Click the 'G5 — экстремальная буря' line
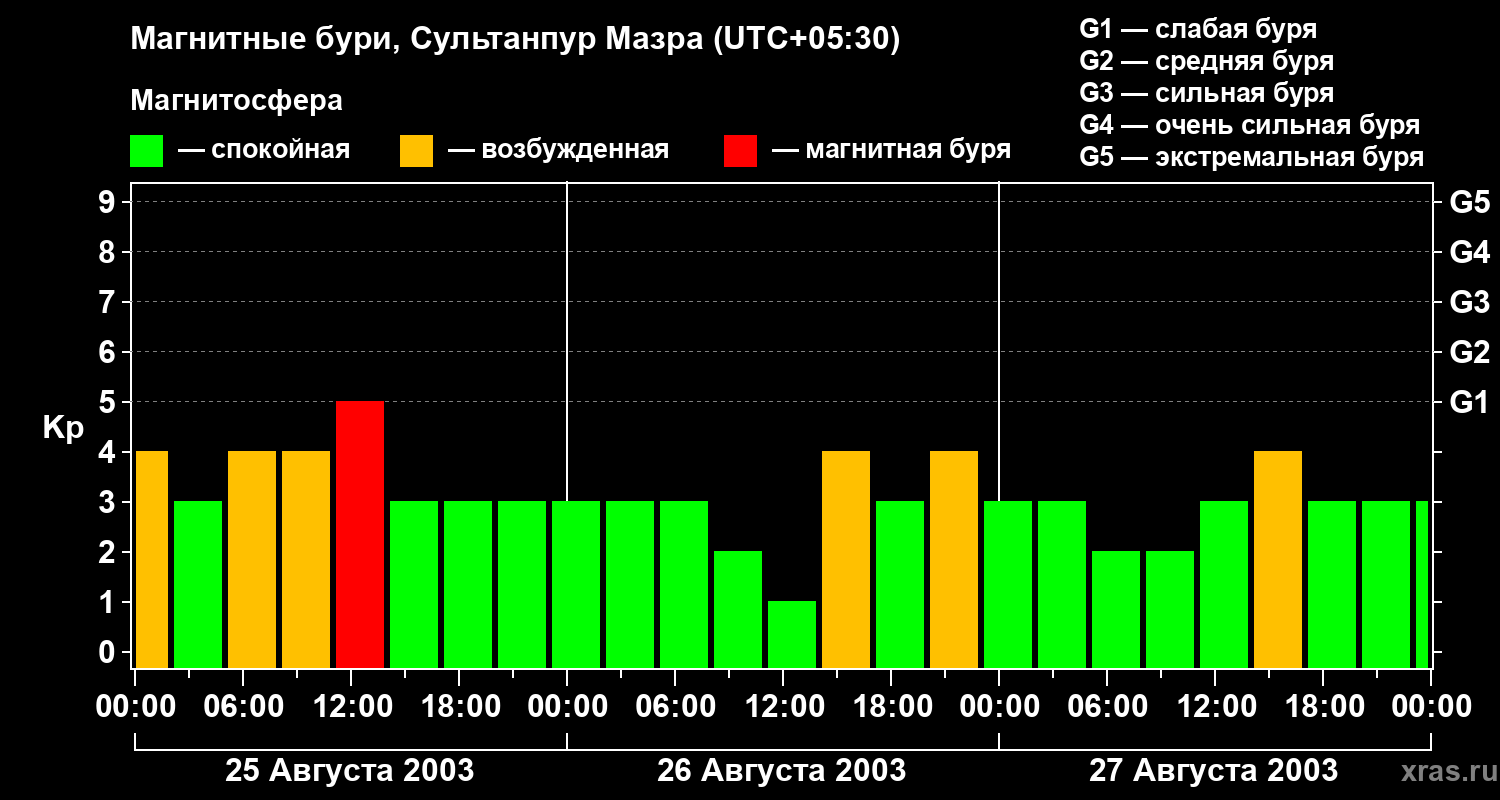The height and width of the screenshot is (800, 1500). point(1252,158)
